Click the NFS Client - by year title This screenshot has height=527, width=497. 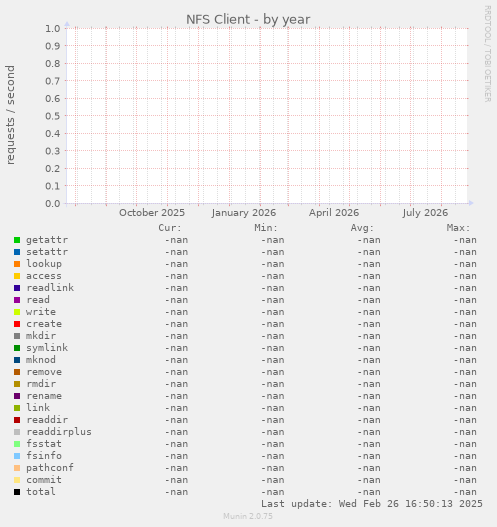coord(248,19)
